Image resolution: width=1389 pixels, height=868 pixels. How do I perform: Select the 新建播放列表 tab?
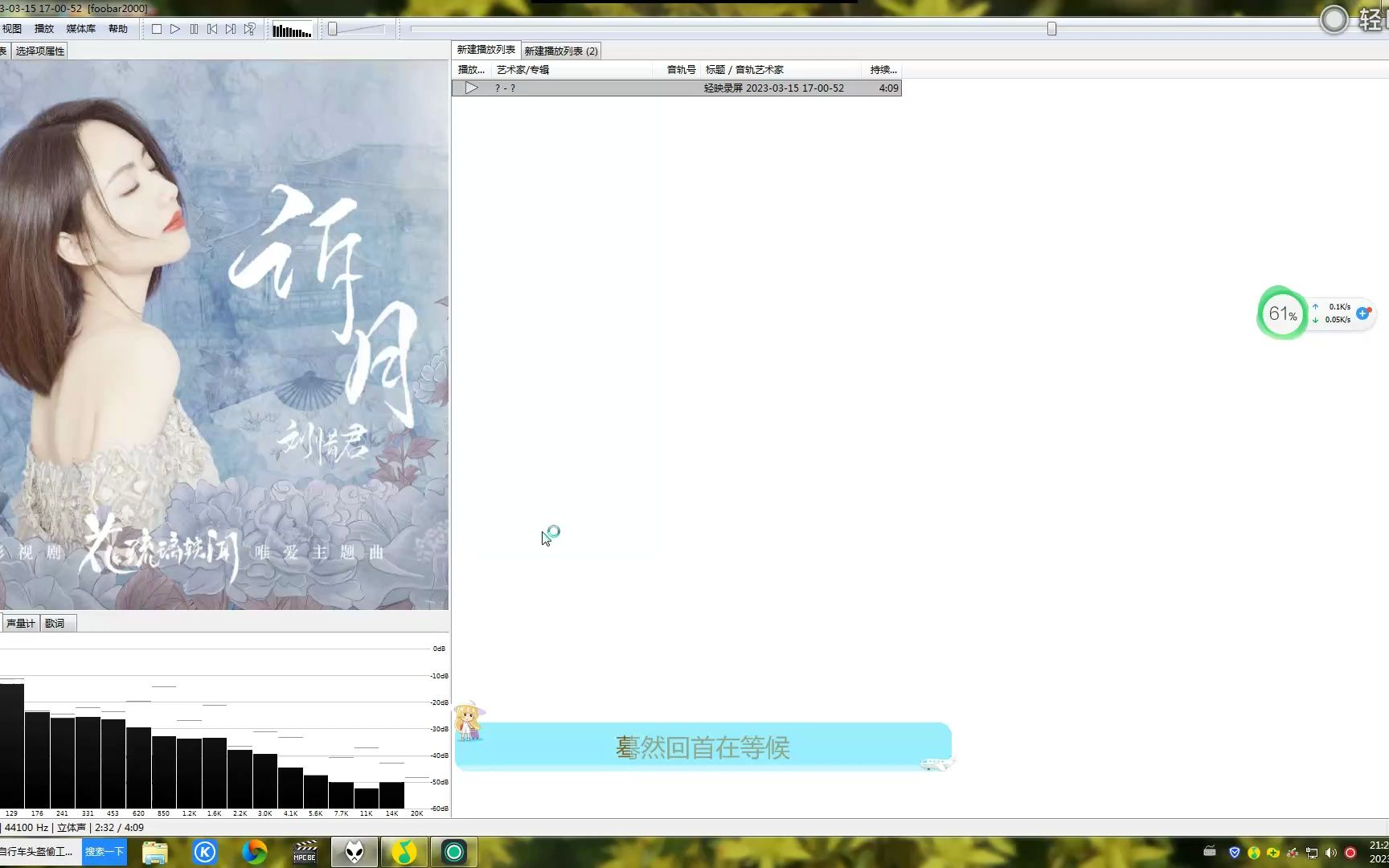(x=486, y=50)
